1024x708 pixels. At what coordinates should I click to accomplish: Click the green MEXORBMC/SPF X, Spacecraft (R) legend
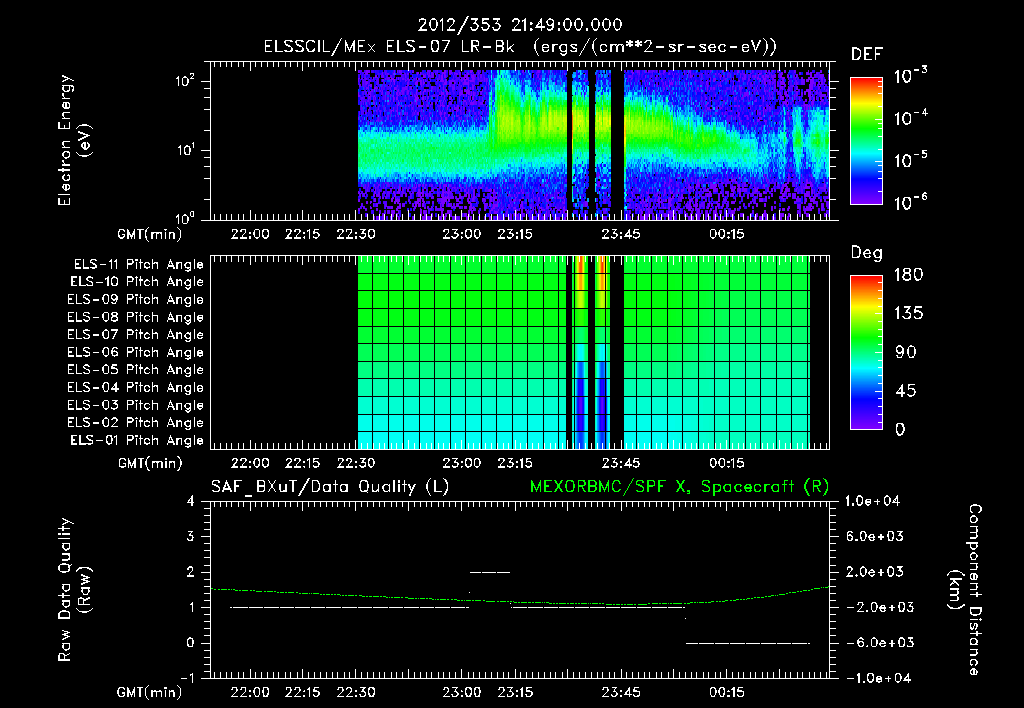(x=679, y=487)
